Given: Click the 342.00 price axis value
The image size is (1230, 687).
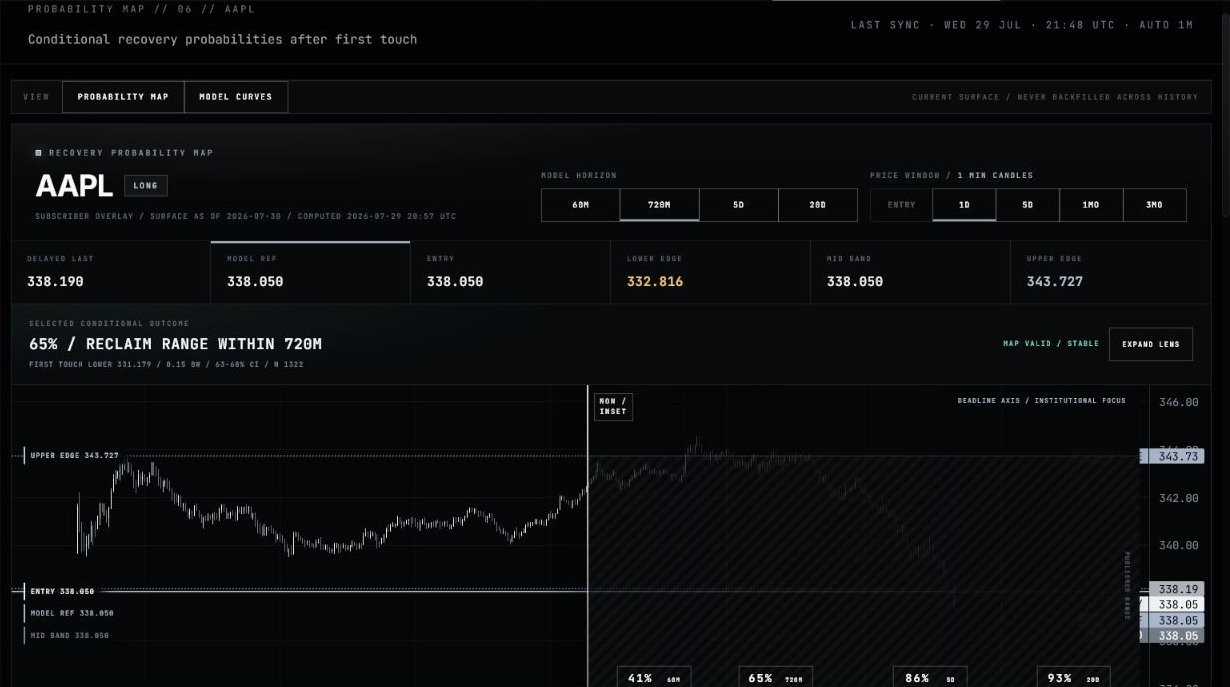Looking at the screenshot, I should tap(1178, 498).
